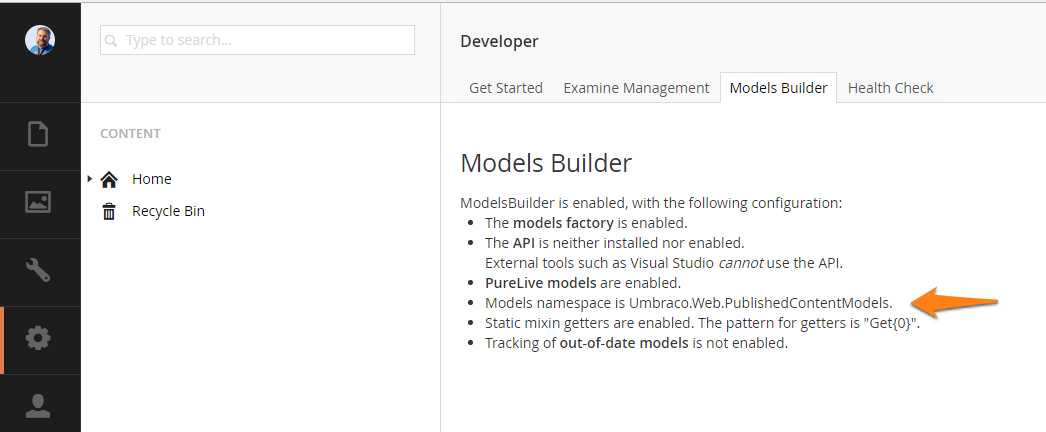Click the magnifier icon in search box
Image resolution: width=1046 pixels, height=432 pixels.
pyautogui.click(x=111, y=41)
